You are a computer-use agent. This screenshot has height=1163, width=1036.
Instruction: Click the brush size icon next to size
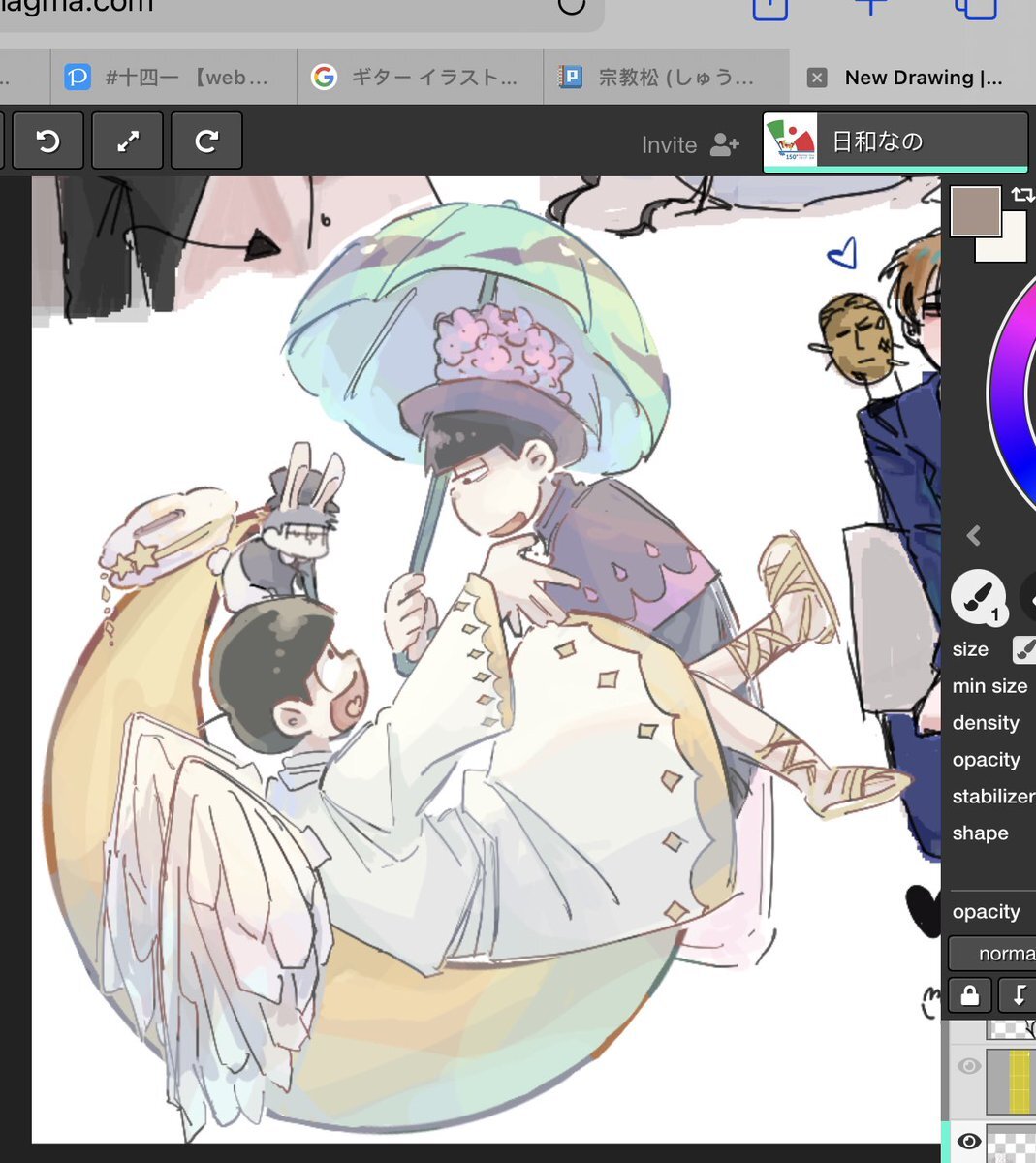click(x=1024, y=650)
